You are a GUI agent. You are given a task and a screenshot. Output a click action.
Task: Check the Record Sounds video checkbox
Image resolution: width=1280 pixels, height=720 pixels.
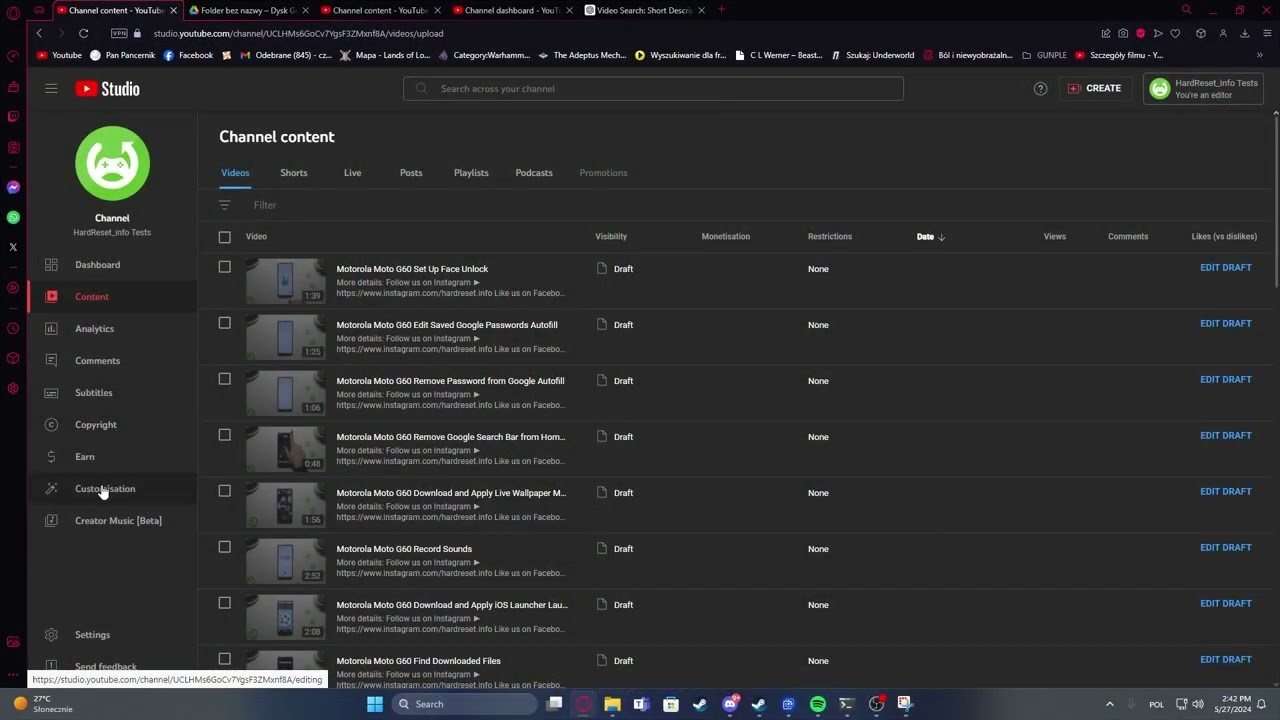pos(224,547)
